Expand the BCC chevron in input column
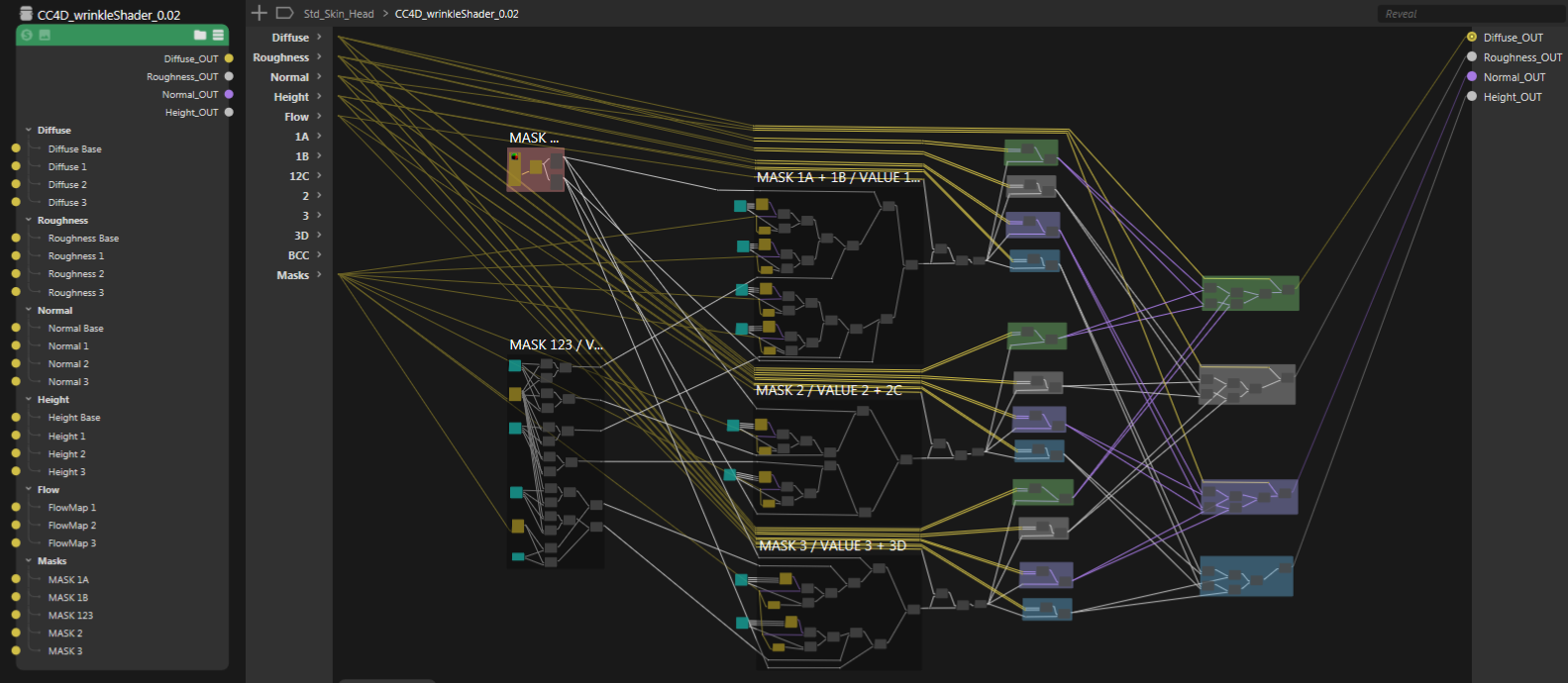 (x=319, y=254)
